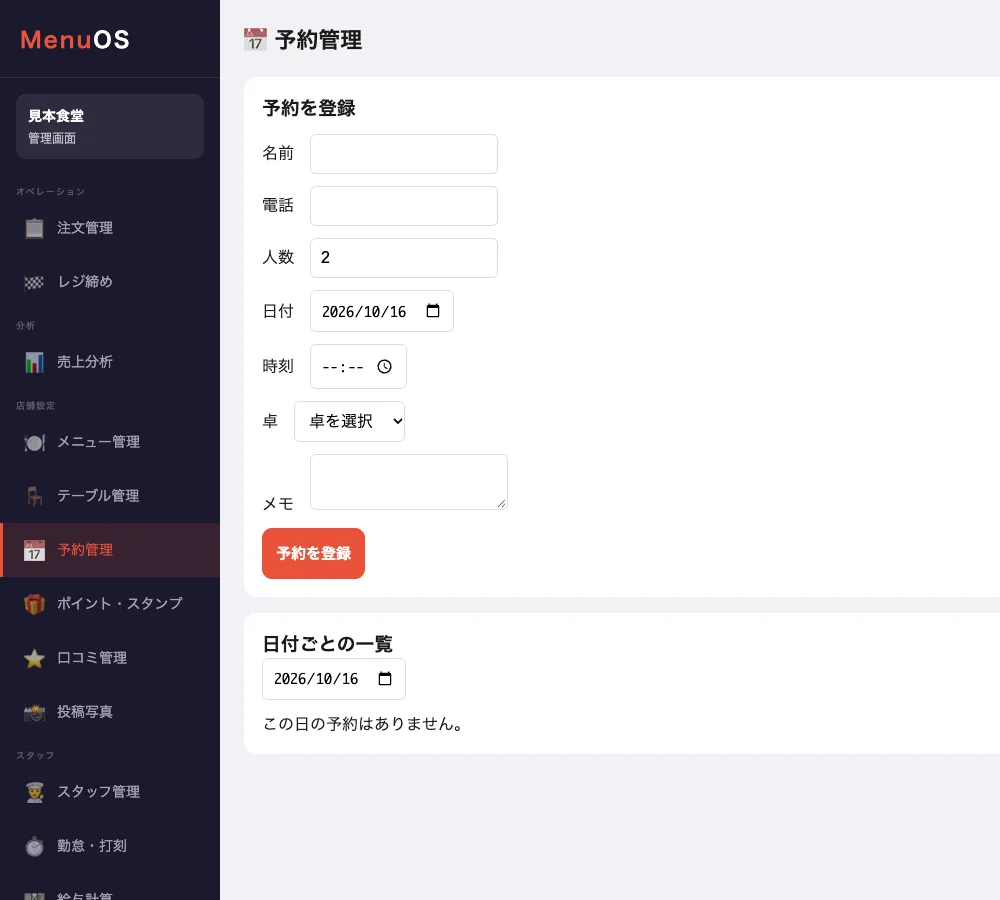1000x900 pixels.
Task: Select the メニュー管理 menu item
Action: pos(110,442)
